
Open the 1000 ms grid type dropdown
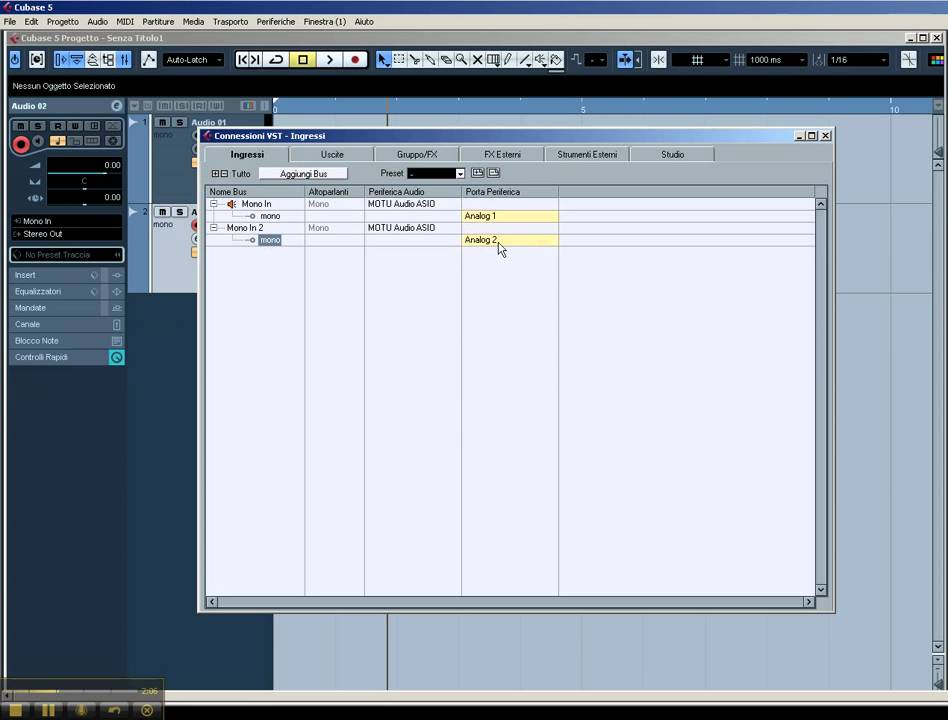pyautogui.click(x=776, y=60)
